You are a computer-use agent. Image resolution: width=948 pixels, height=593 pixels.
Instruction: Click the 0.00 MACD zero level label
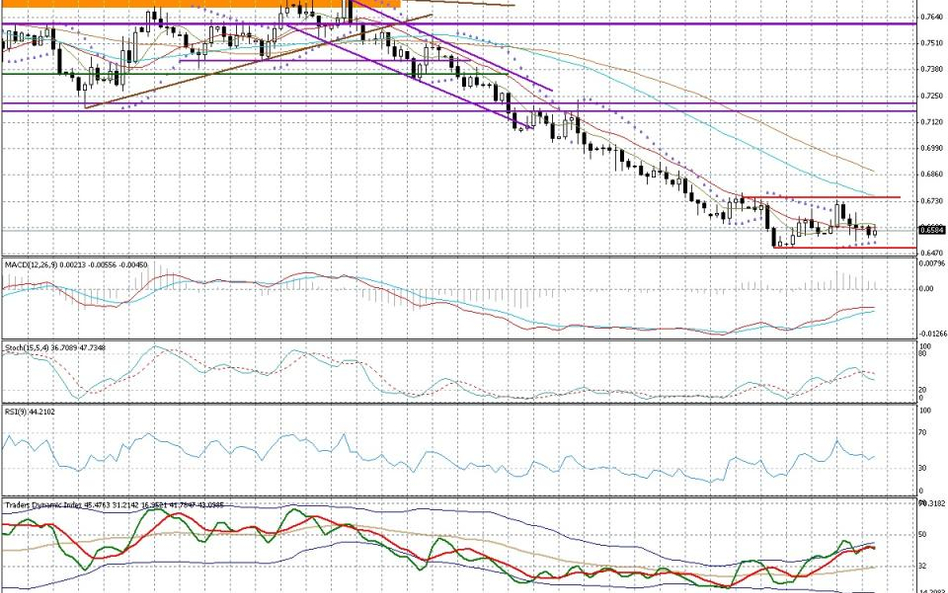(926, 289)
